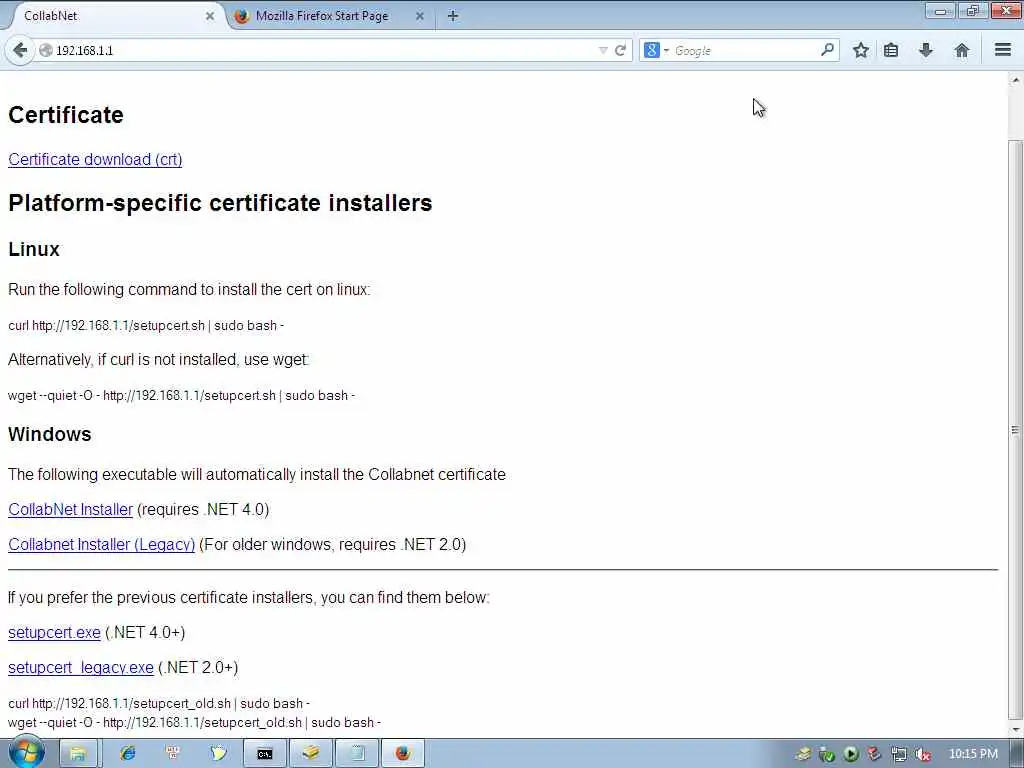1024x768 pixels.
Task: Open the bookmarks list icon
Action: click(891, 50)
